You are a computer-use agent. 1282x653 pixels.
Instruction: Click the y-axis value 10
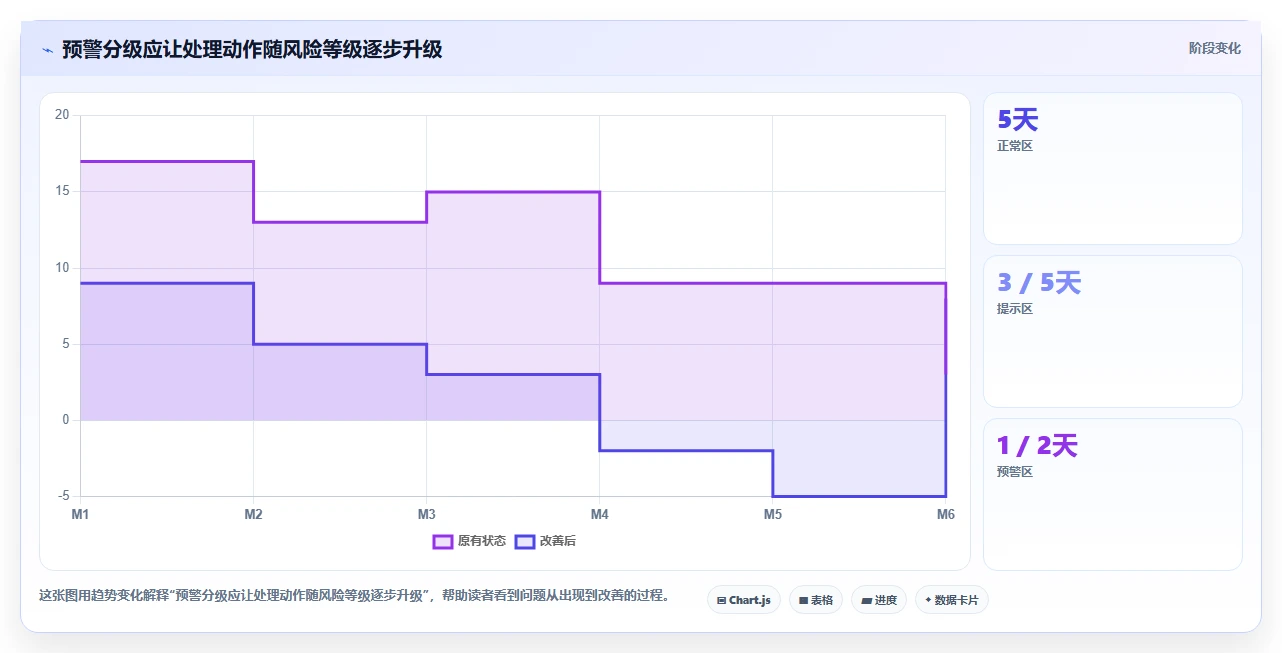click(62, 268)
